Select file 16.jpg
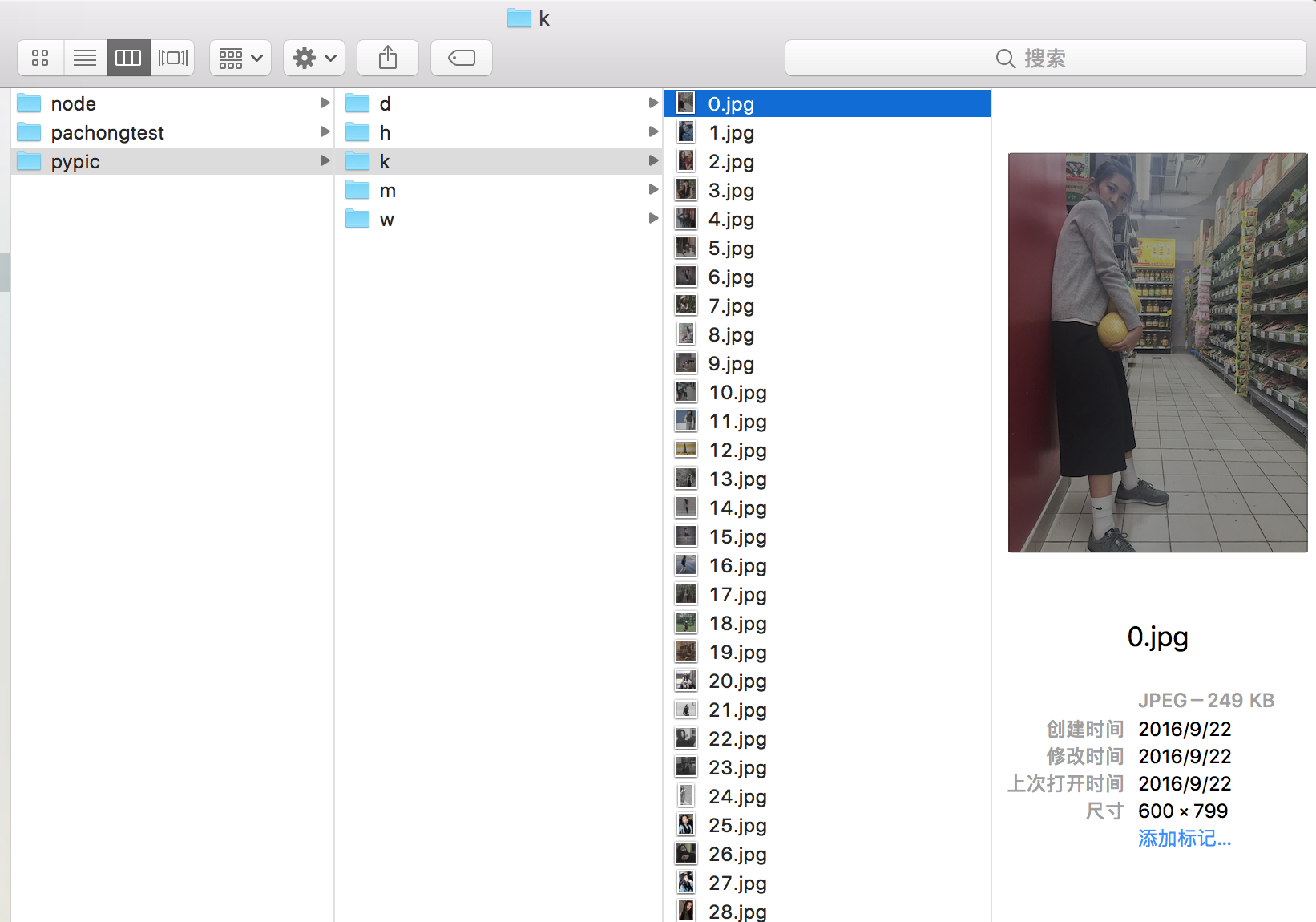 click(827, 565)
